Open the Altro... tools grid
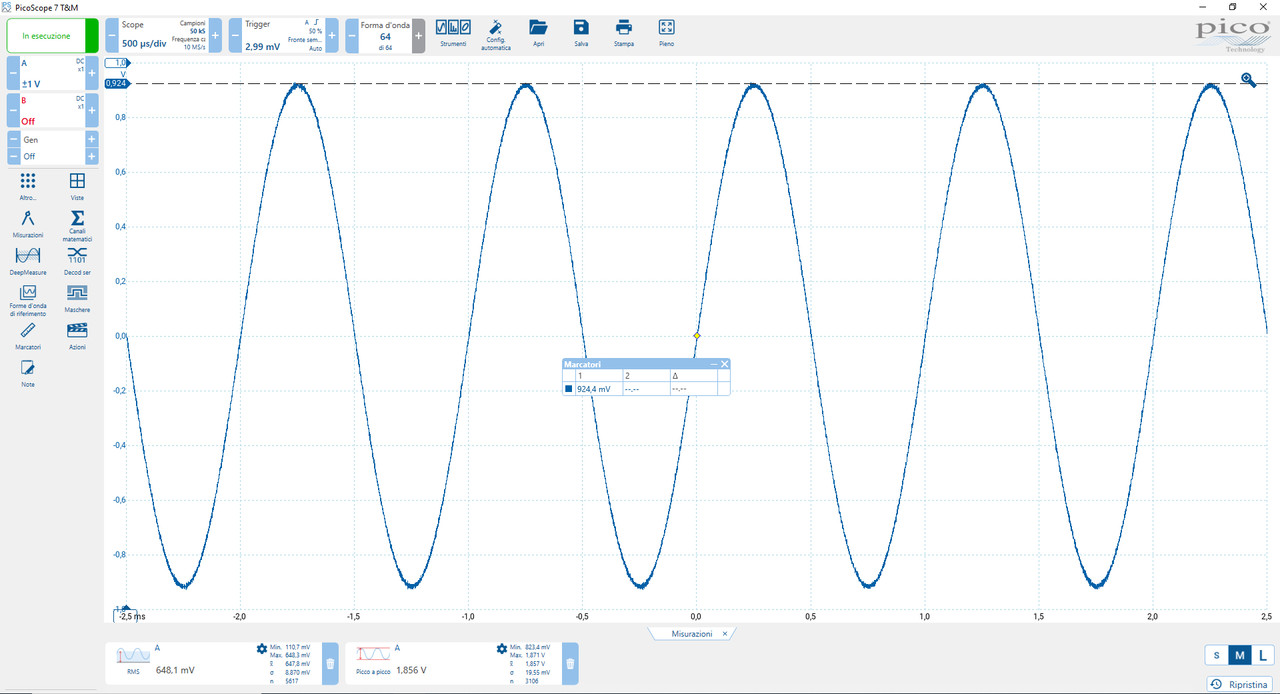Image resolution: width=1280 pixels, height=694 pixels. (28, 185)
